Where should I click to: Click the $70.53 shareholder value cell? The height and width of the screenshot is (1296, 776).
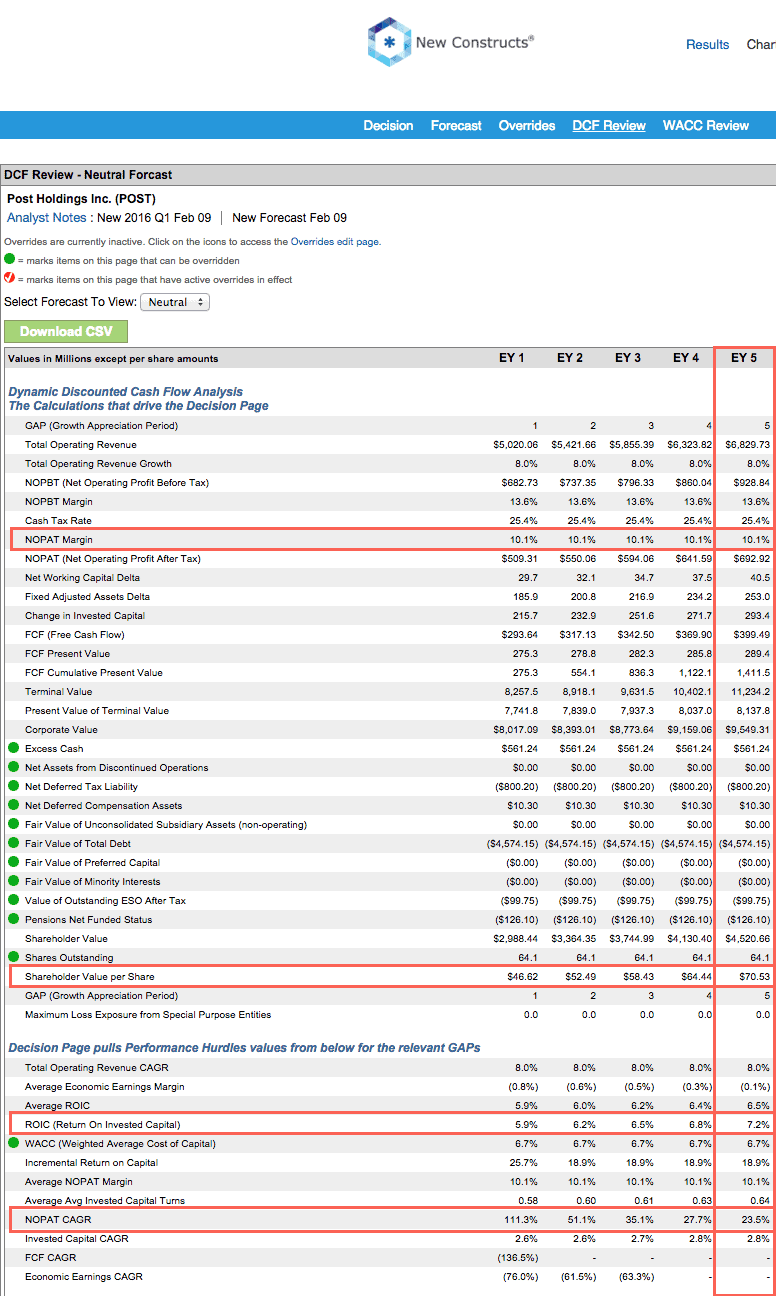pyautogui.click(x=753, y=976)
